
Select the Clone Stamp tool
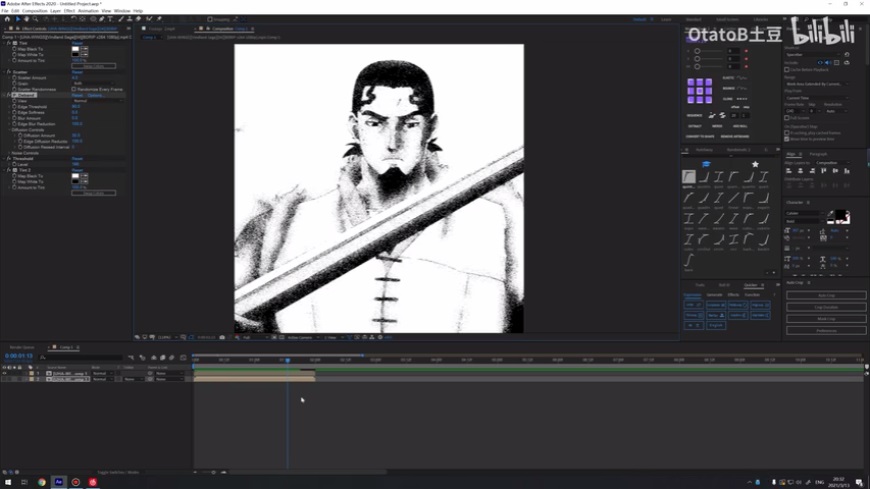[x=129, y=19]
